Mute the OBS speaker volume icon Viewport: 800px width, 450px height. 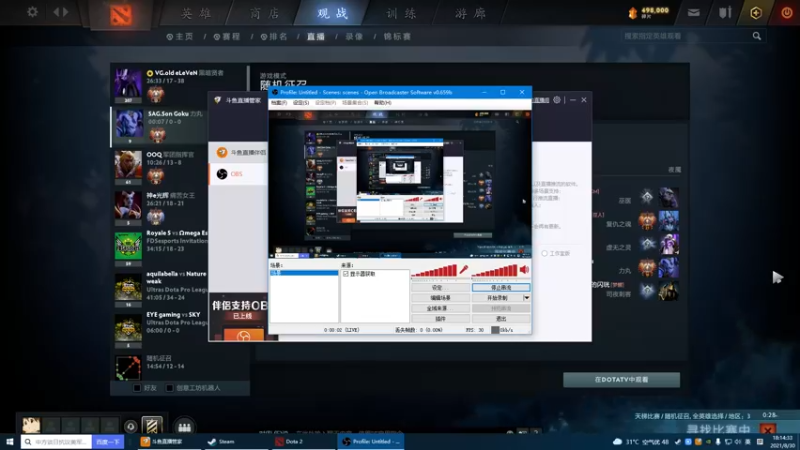524,270
